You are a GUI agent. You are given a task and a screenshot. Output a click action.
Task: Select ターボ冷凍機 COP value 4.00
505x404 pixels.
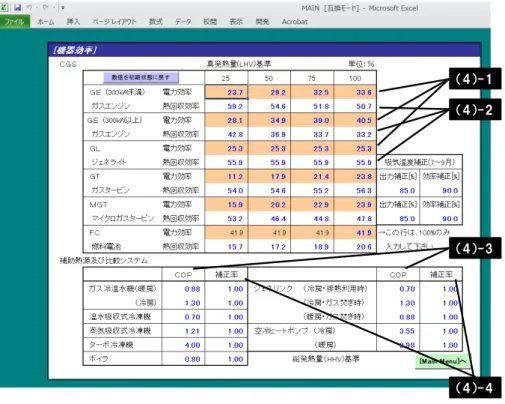[x=183, y=345]
